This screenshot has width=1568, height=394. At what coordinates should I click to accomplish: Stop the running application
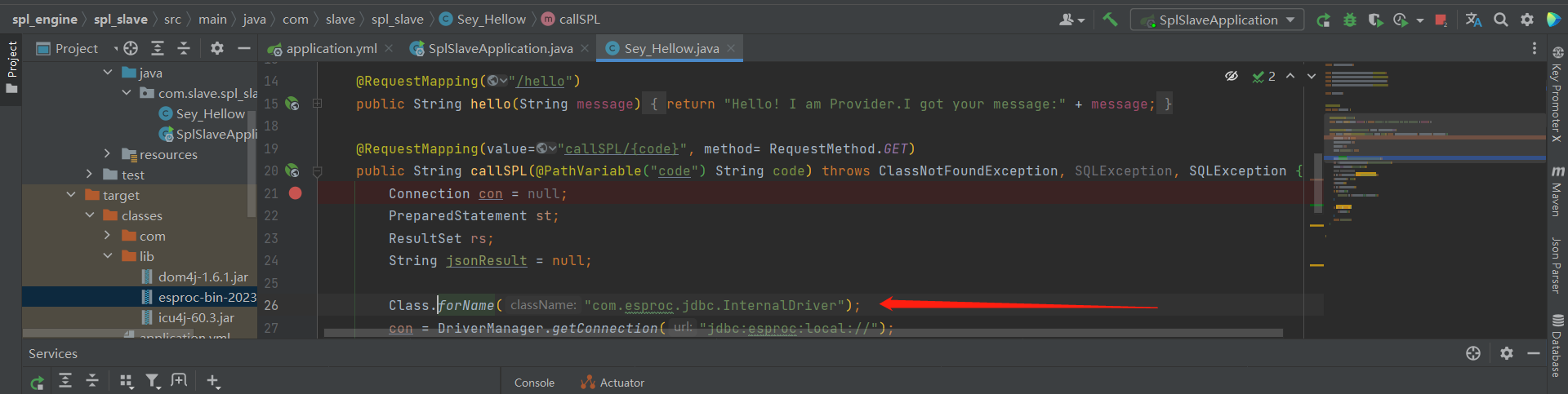[1441, 20]
